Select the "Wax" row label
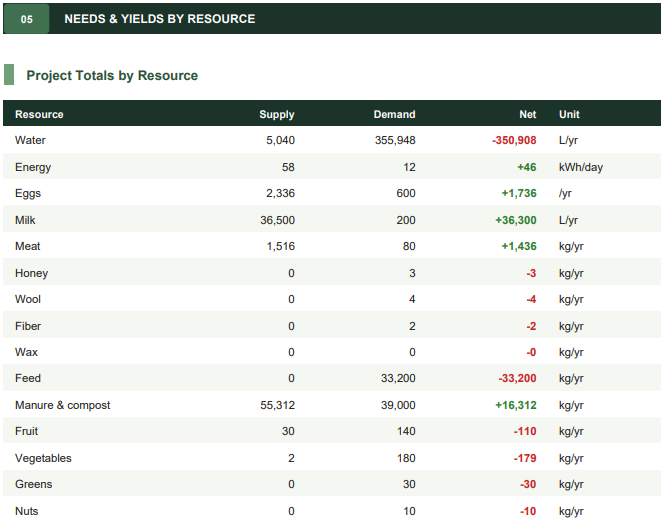This screenshot has width=662, height=522. [x=26, y=352]
